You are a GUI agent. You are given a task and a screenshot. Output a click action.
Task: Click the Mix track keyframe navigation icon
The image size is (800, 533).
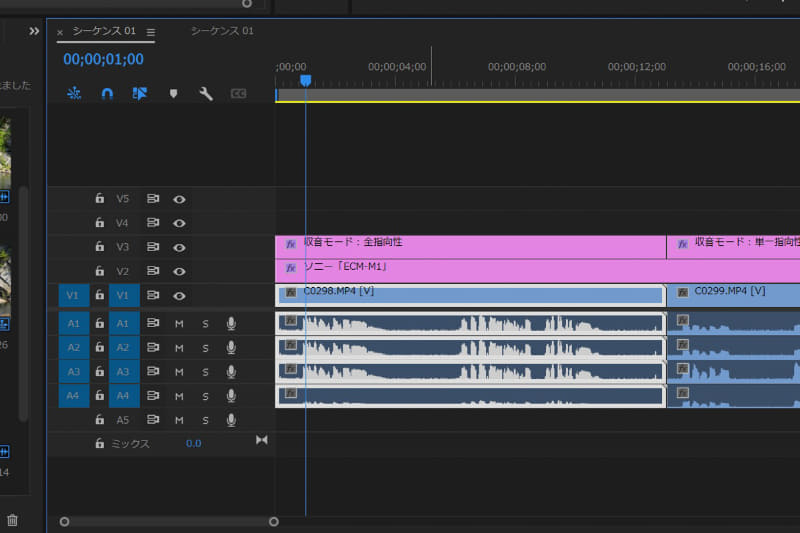coord(262,440)
